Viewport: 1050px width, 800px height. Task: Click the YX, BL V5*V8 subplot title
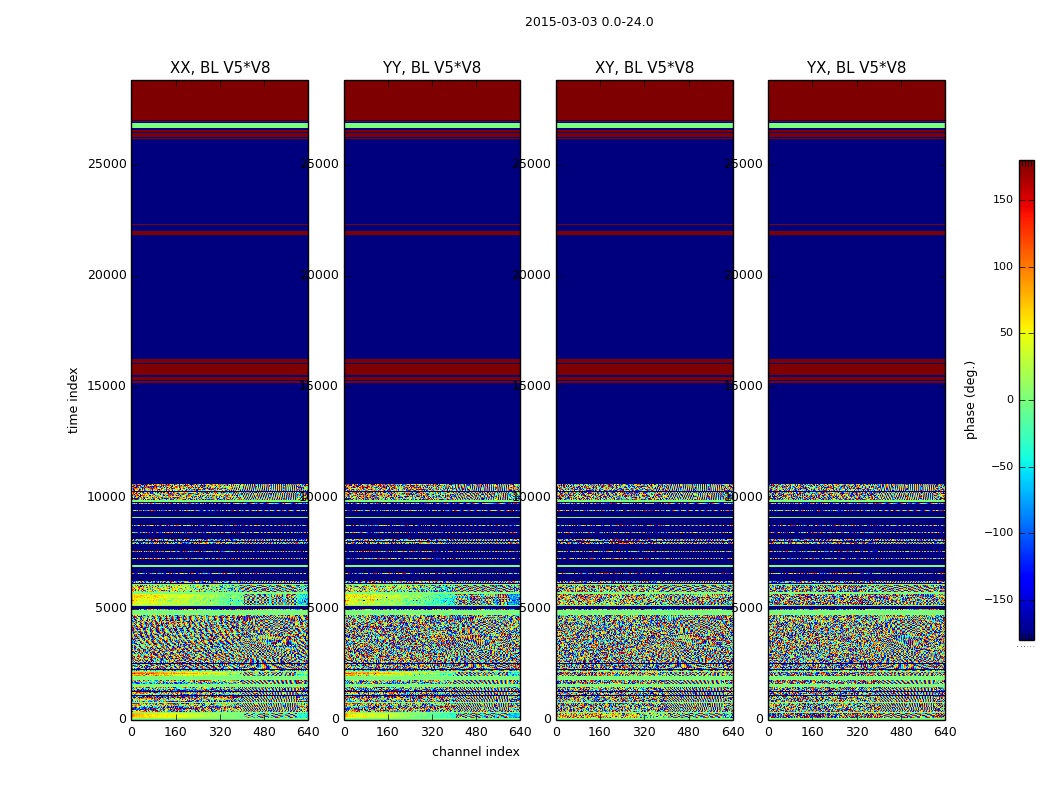pos(856,68)
